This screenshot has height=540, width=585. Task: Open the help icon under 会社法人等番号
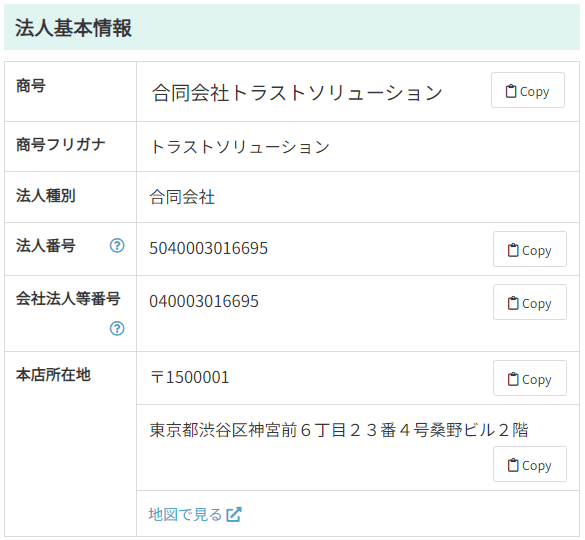pyautogui.click(x=117, y=328)
